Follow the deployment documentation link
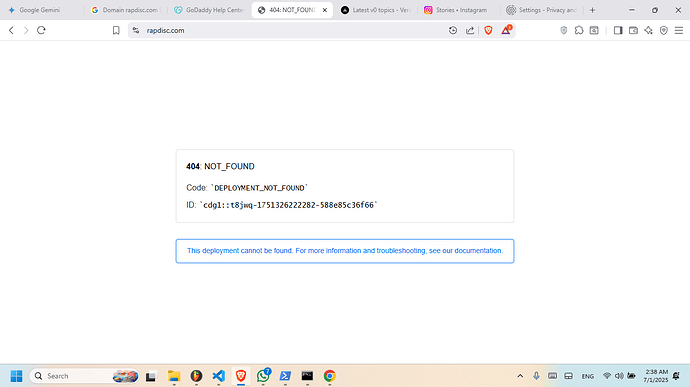Viewport: 690px width, 387px height. (345, 251)
